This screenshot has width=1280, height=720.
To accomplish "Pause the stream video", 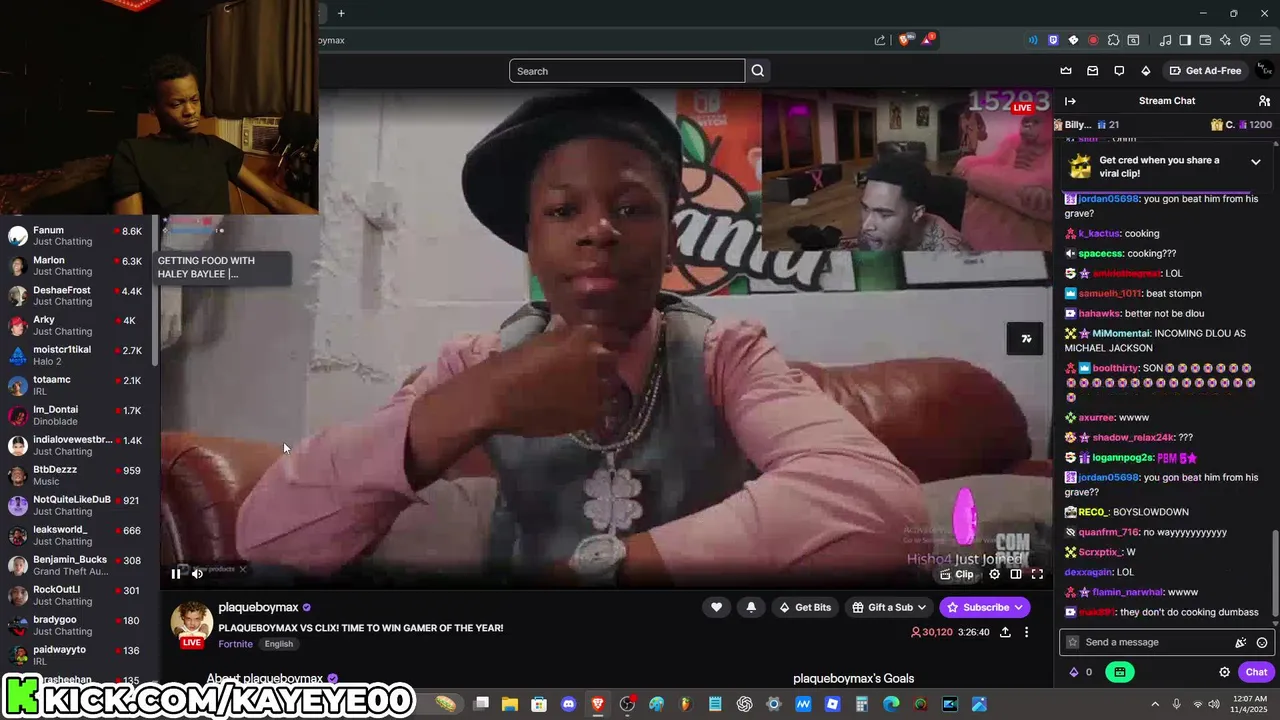I will pyautogui.click(x=176, y=573).
